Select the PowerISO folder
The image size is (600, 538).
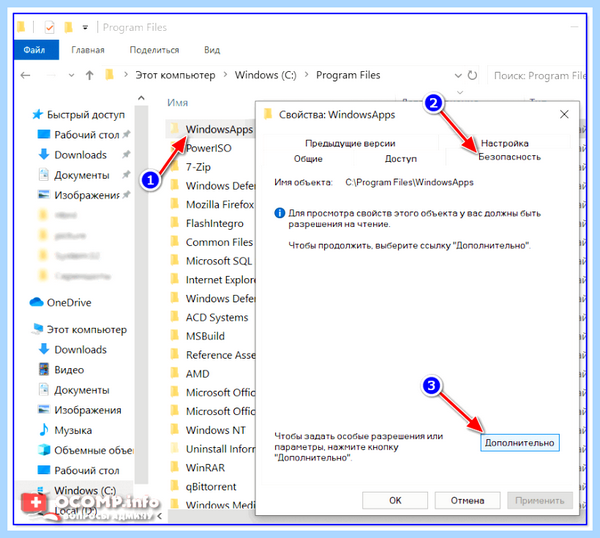[201, 148]
